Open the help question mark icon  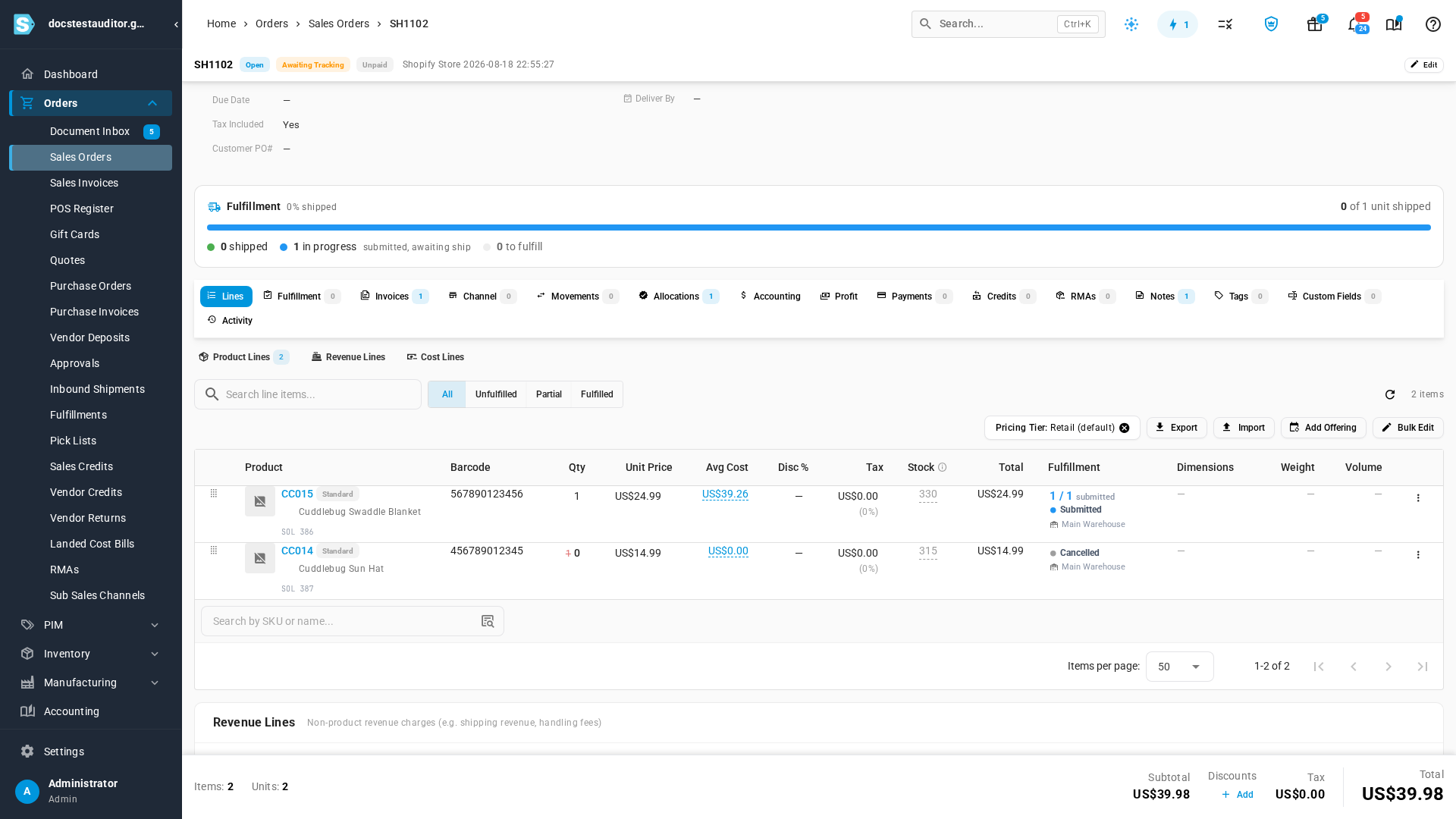(1433, 24)
